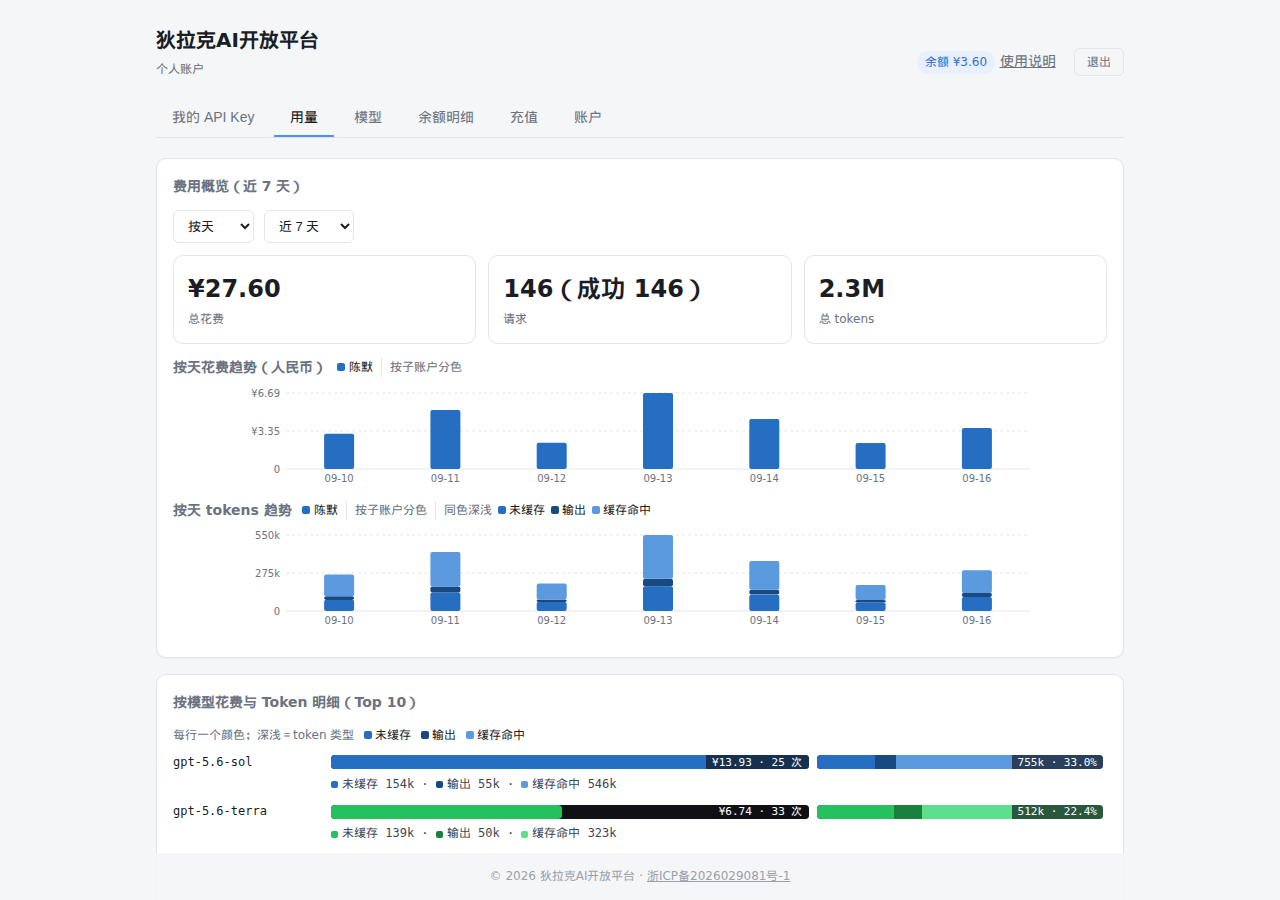Go to the 充值 tab
Viewport: 1280px width, 900px height.
point(524,117)
